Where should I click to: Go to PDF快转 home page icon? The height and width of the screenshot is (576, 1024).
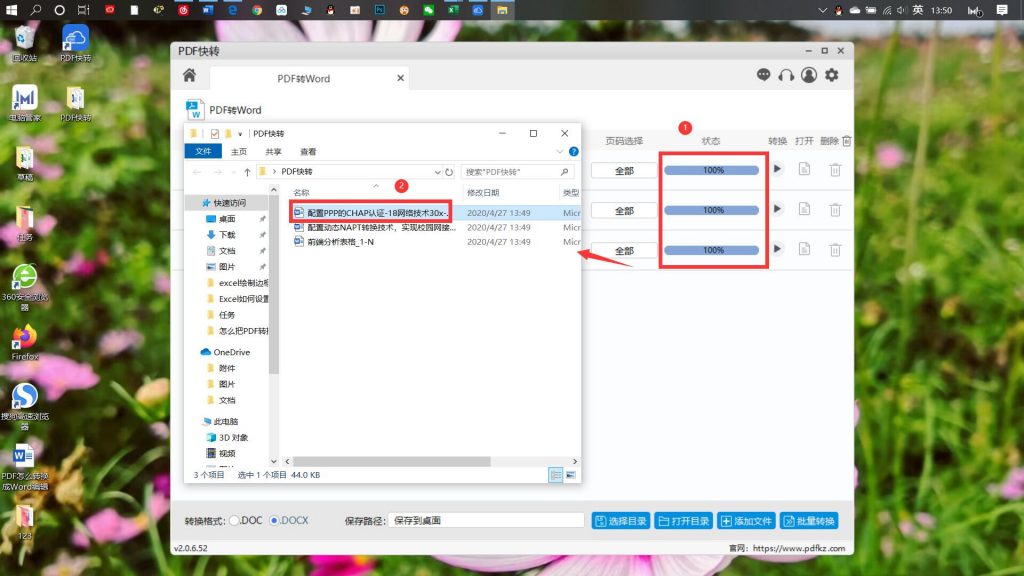click(x=189, y=75)
